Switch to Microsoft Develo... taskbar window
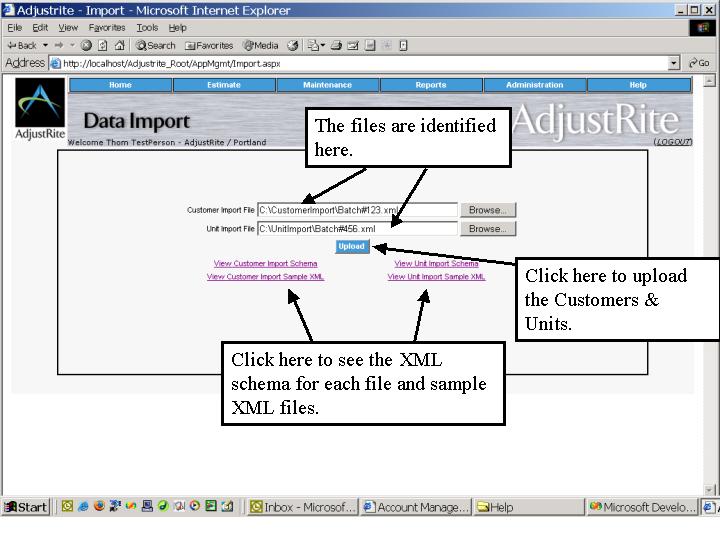This screenshot has width=720, height=540. pyautogui.click(x=642, y=507)
